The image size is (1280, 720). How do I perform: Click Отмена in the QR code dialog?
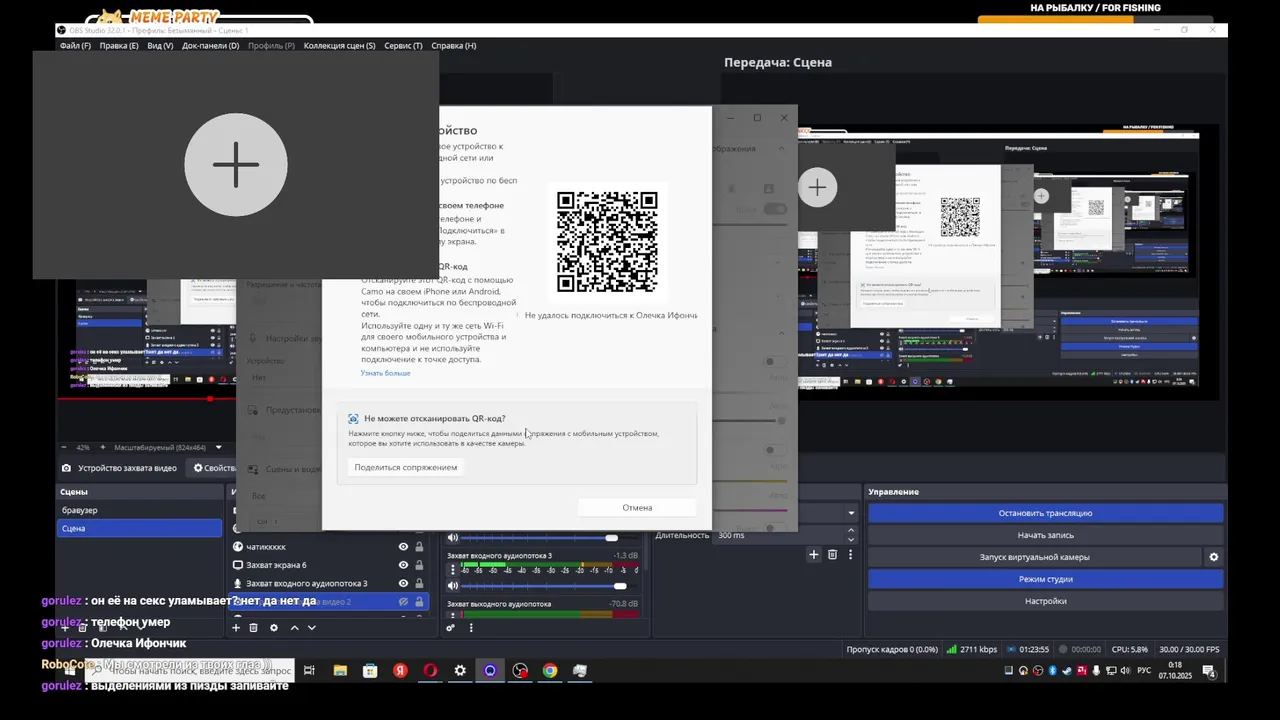(x=637, y=507)
